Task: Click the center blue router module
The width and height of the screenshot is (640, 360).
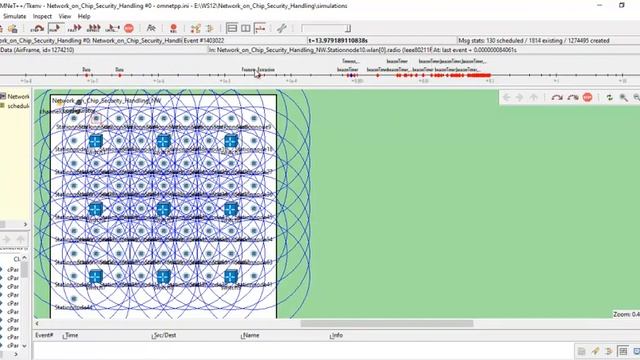Action: [x=163, y=209]
